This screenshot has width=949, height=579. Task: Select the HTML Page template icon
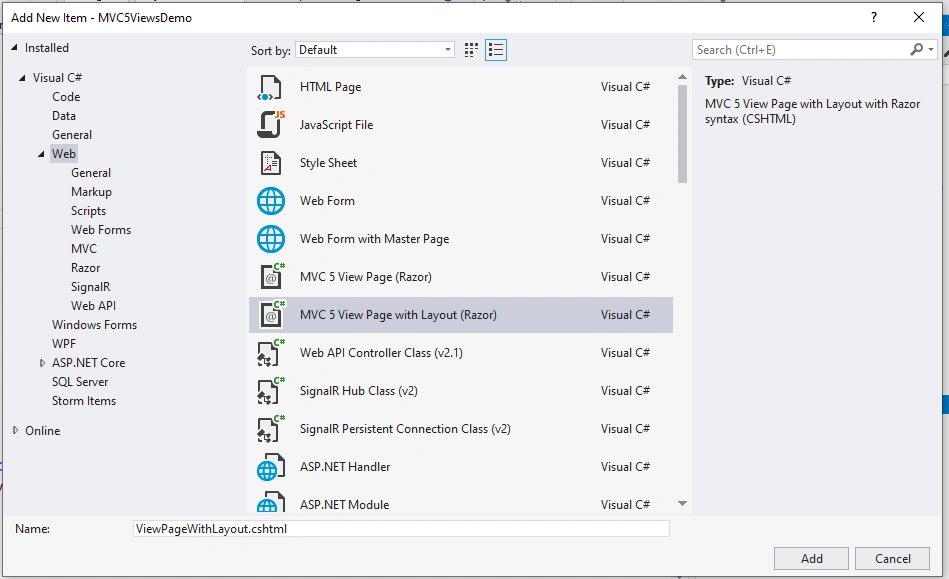click(270, 87)
